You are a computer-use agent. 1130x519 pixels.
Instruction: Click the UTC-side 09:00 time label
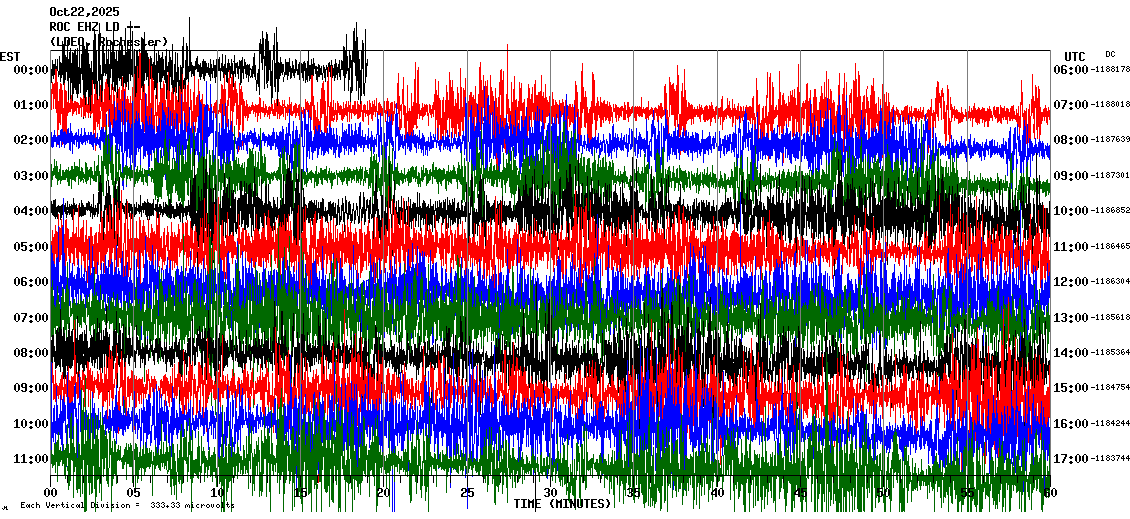pyautogui.click(x=1071, y=175)
